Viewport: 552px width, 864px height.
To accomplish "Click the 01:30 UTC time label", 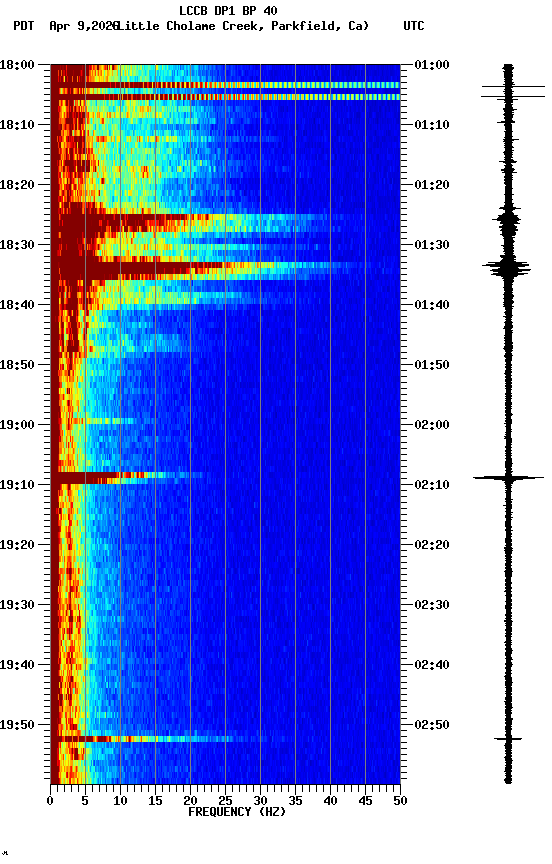I will (432, 245).
